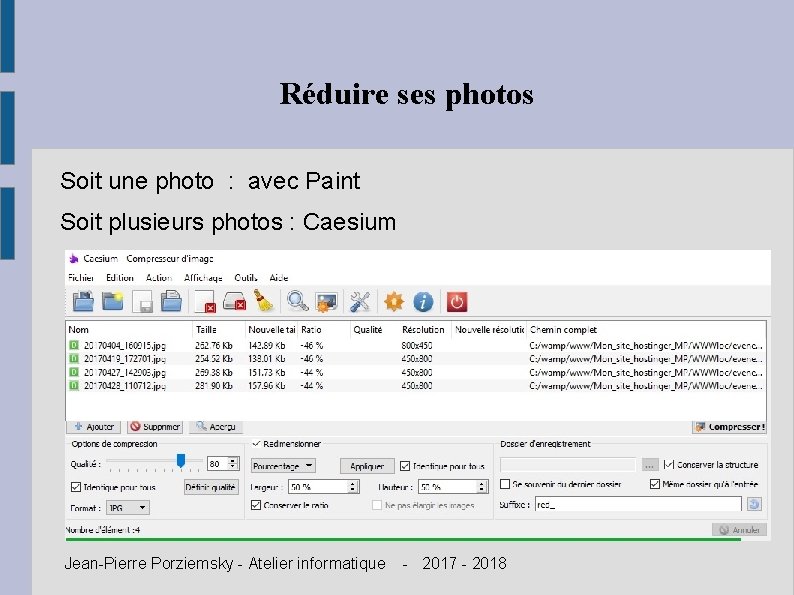
Task: Open the Aide menu
Action: 279,277
